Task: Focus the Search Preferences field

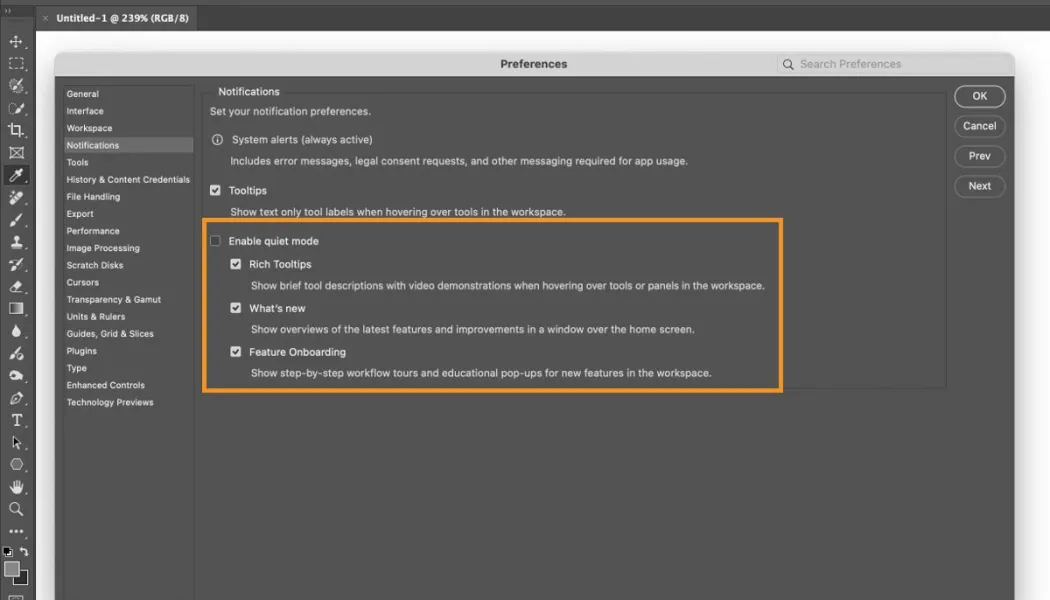Action: (895, 64)
